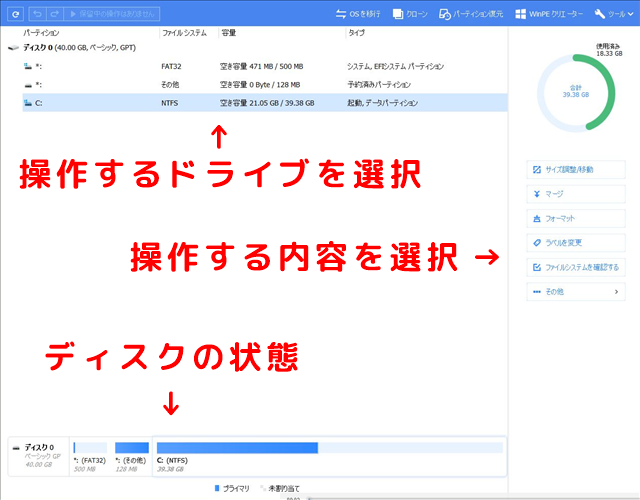Image resolution: width=640 pixels, height=500 pixels.
Task: Click サイズ調整/移動 button
Action: coord(576,169)
